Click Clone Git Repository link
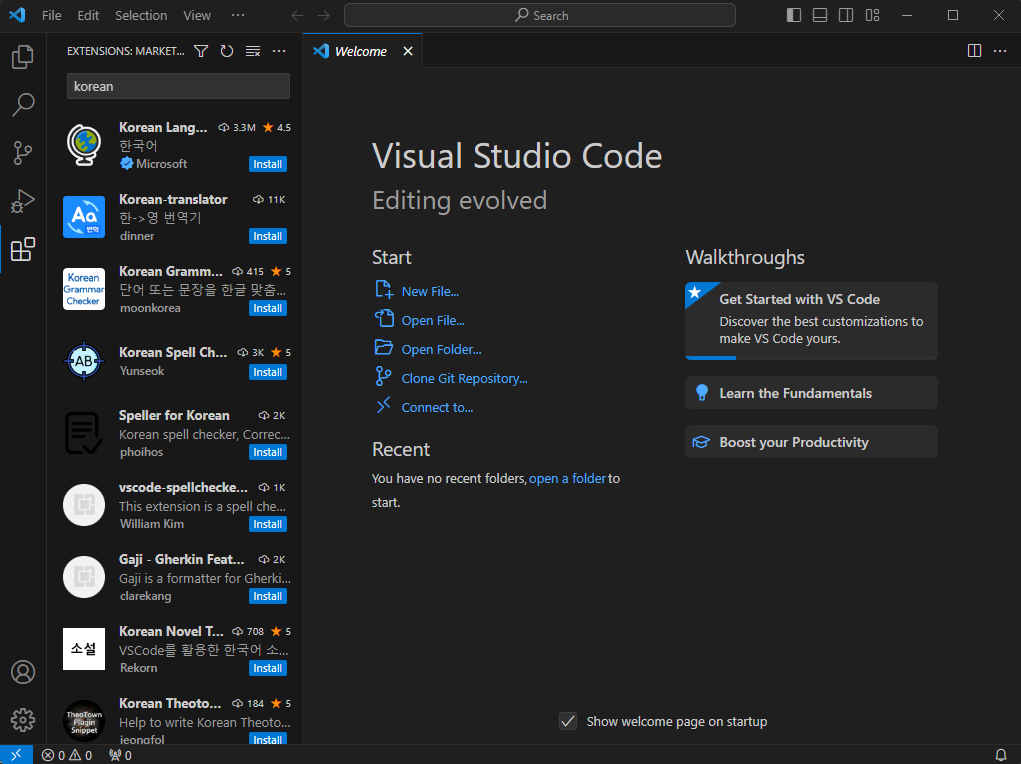Image resolution: width=1021 pixels, height=764 pixels. point(464,378)
